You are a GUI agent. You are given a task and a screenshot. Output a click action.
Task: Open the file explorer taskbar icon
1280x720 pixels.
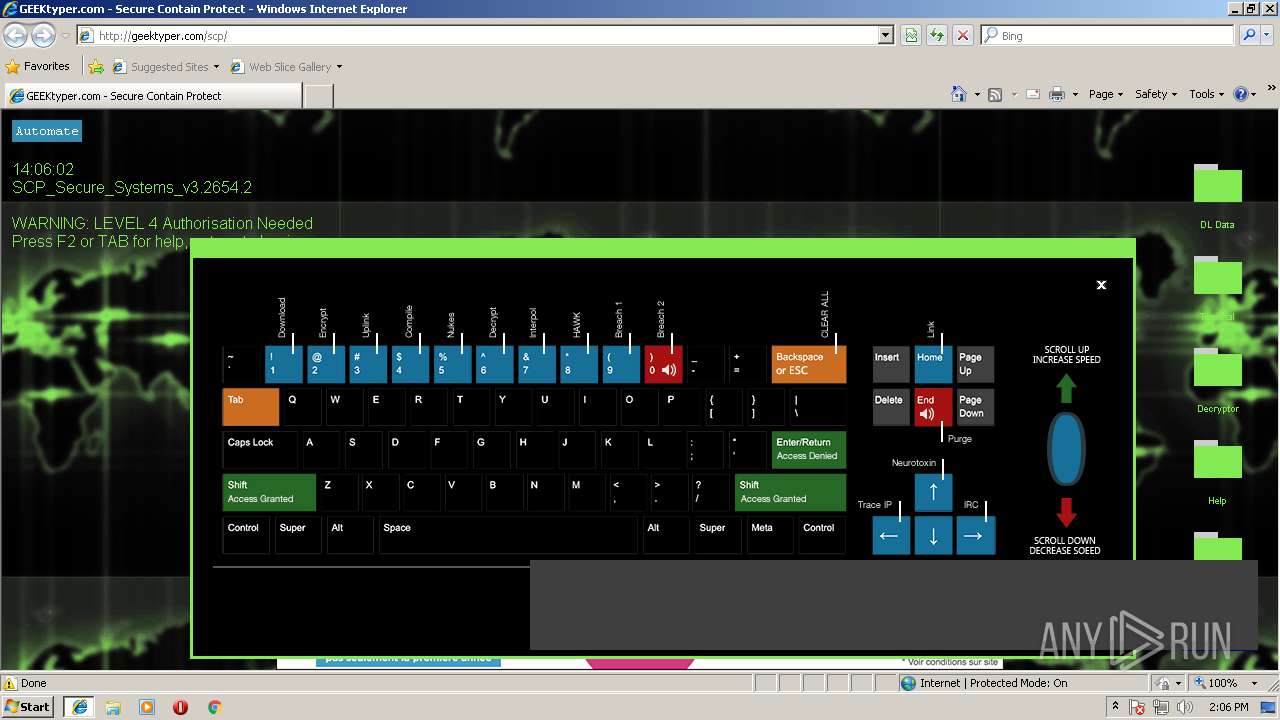pyautogui.click(x=113, y=707)
